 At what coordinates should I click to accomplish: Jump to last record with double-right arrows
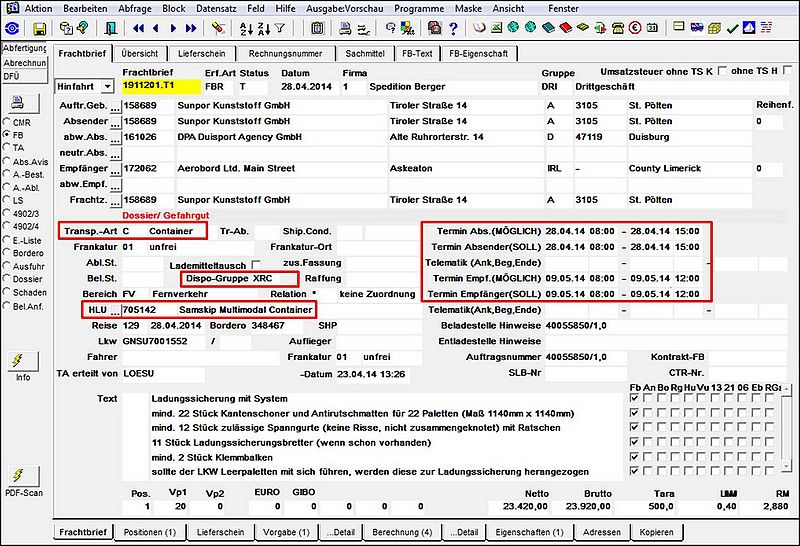[191, 29]
